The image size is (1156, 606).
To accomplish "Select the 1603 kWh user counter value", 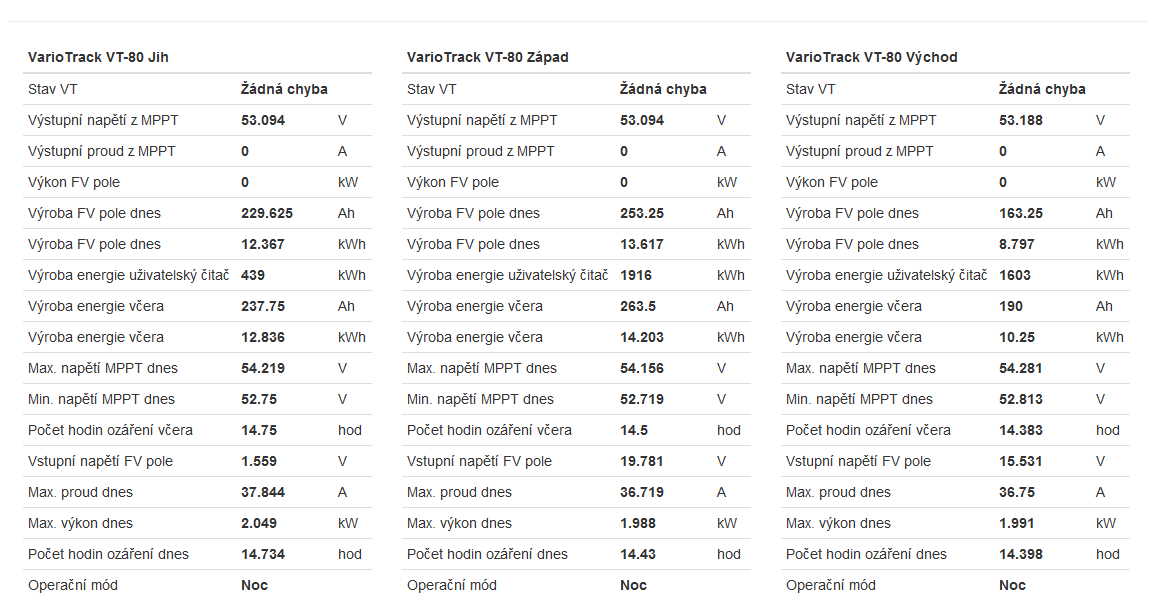I will (1015, 275).
